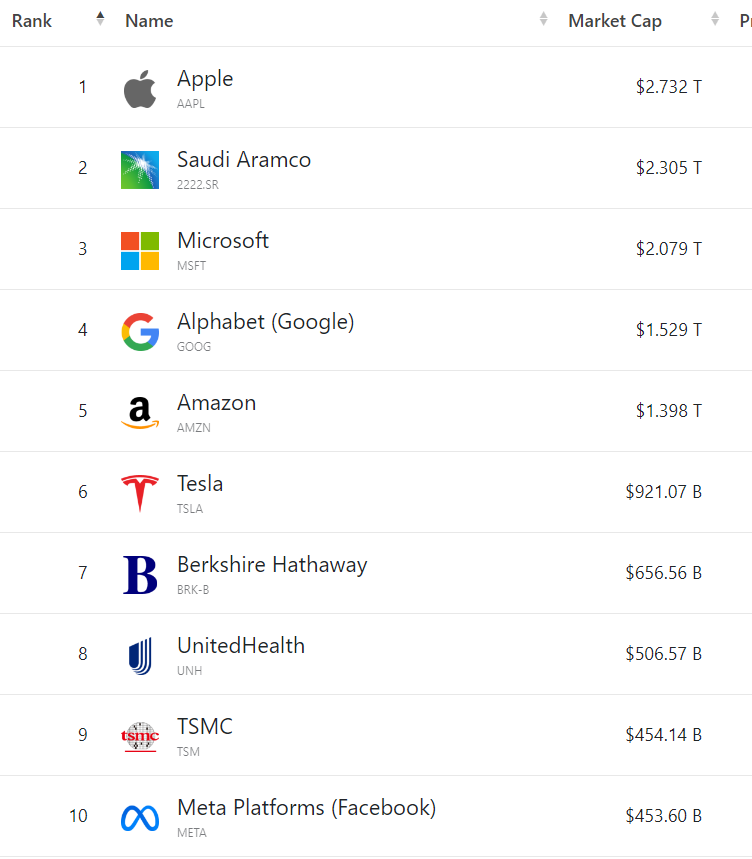Click the Microsoft four-color logo
This screenshot has width=752, height=859.
tap(140, 251)
